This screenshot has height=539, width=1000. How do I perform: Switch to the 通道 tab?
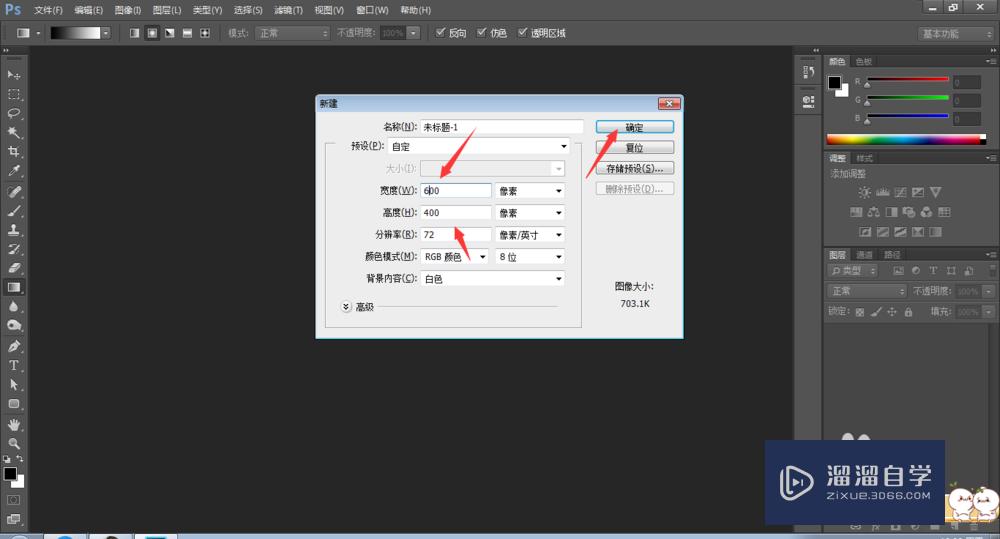[864, 255]
